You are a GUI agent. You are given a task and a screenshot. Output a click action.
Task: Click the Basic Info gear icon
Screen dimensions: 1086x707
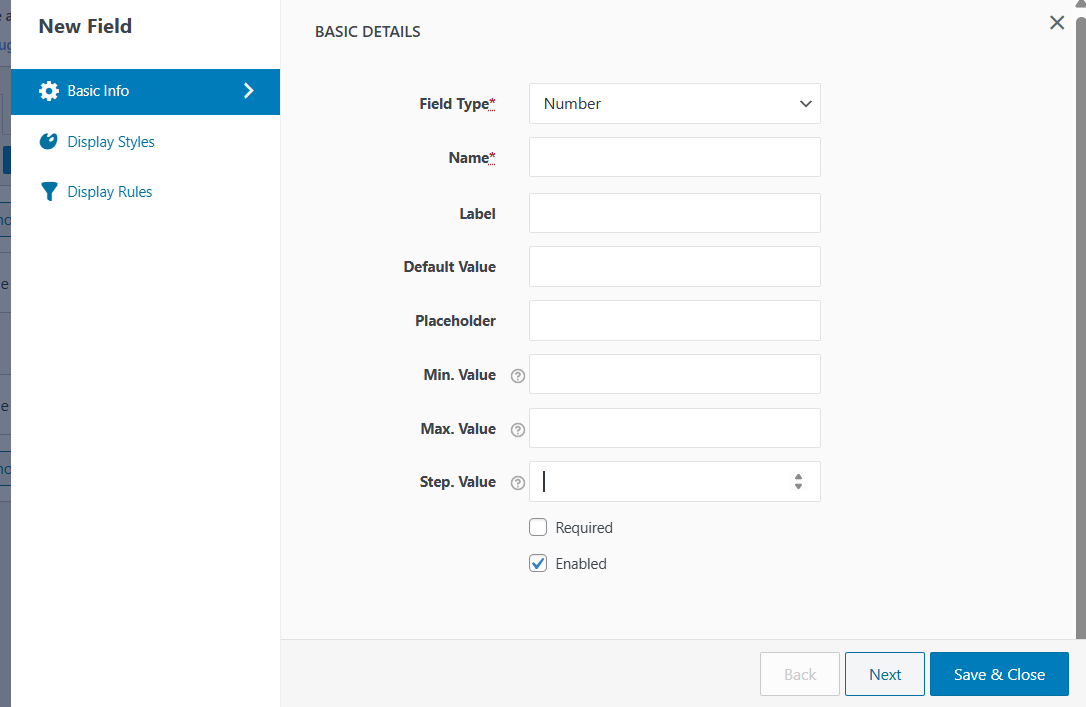(49, 91)
